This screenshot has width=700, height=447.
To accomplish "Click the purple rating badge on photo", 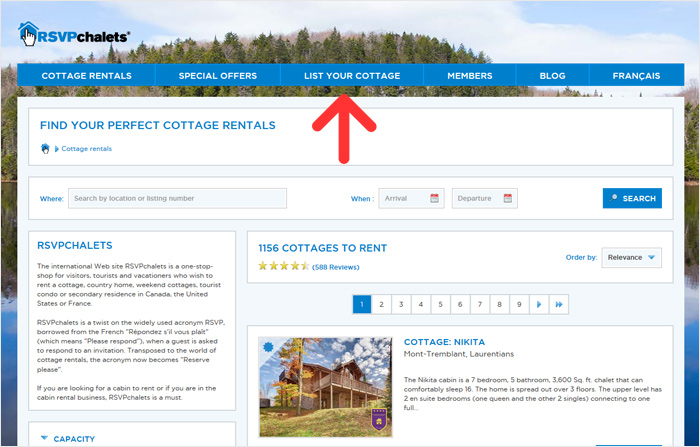I will click(x=379, y=419).
